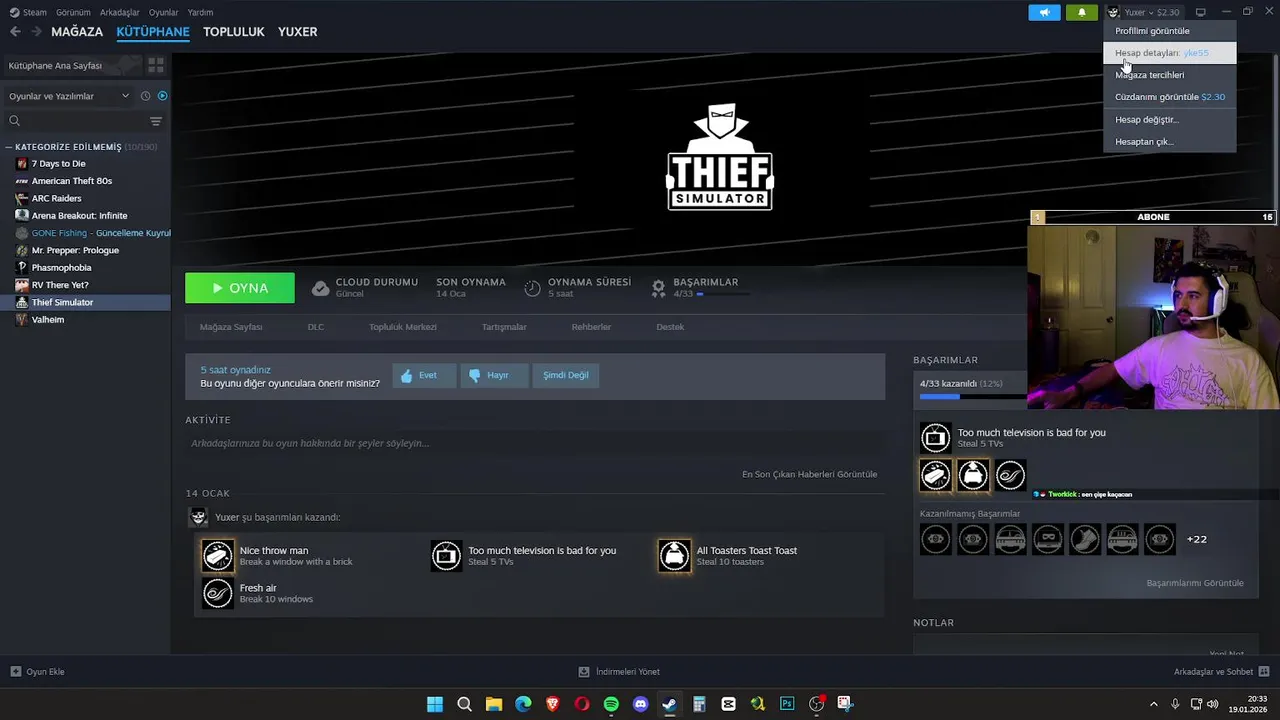Image resolution: width=1280 pixels, height=720 pixels.
Task: Open Mağaza Sayfası game tab
Action: pyautogui.click(x=231, y=327)
